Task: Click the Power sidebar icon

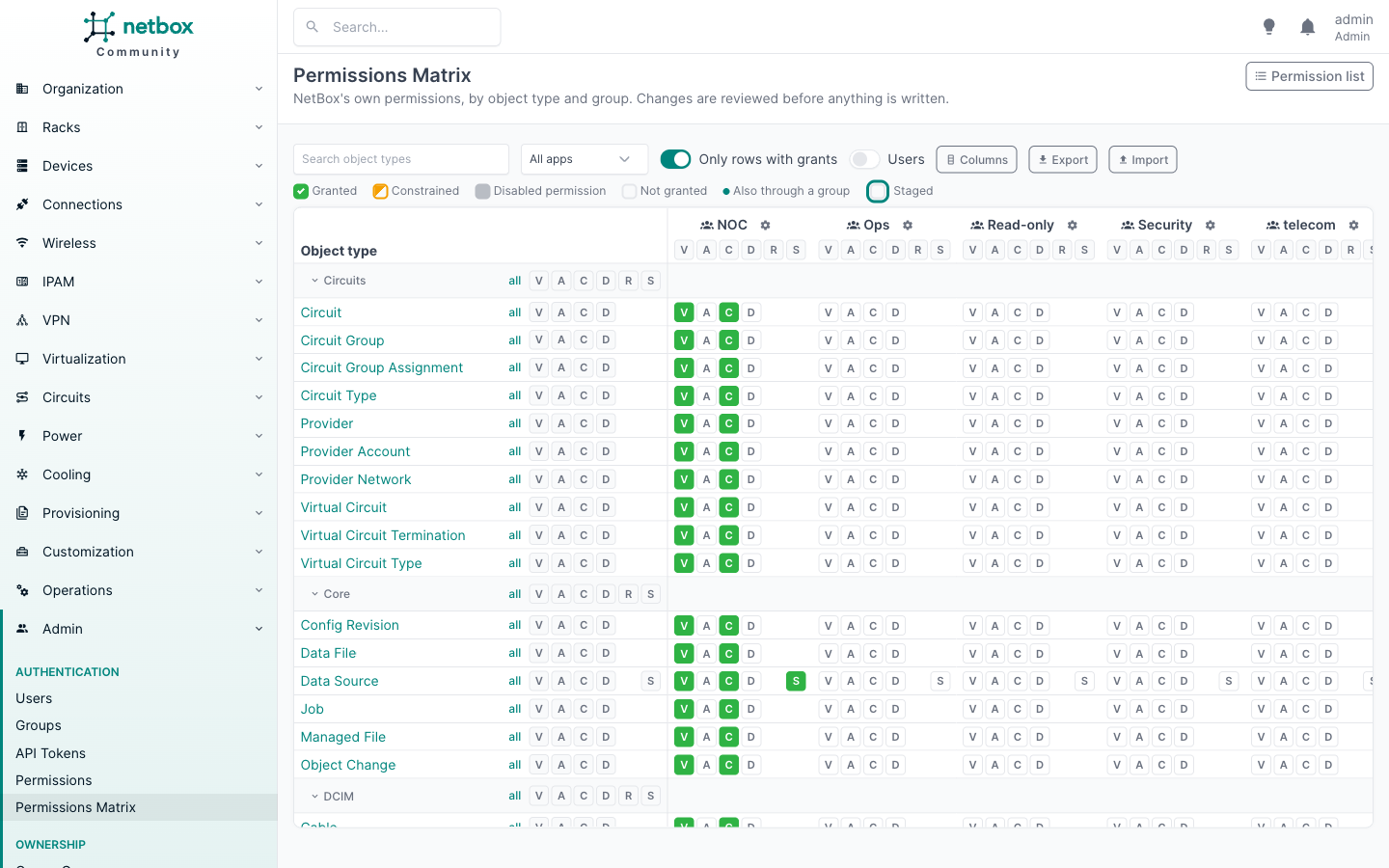Action: pos(22,436)
